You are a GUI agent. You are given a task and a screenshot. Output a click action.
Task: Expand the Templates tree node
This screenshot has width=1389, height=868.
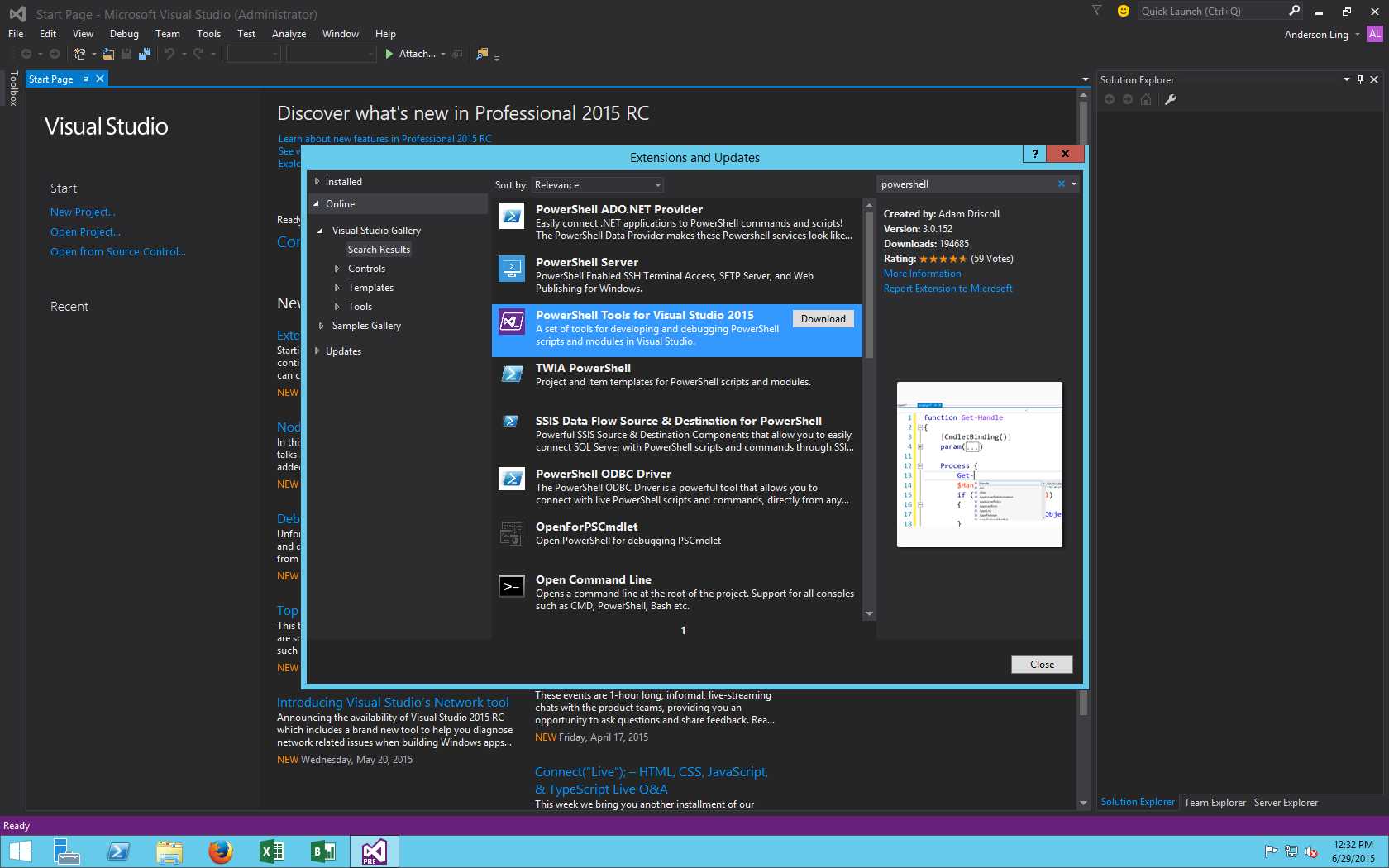click(x=337, y=288)
